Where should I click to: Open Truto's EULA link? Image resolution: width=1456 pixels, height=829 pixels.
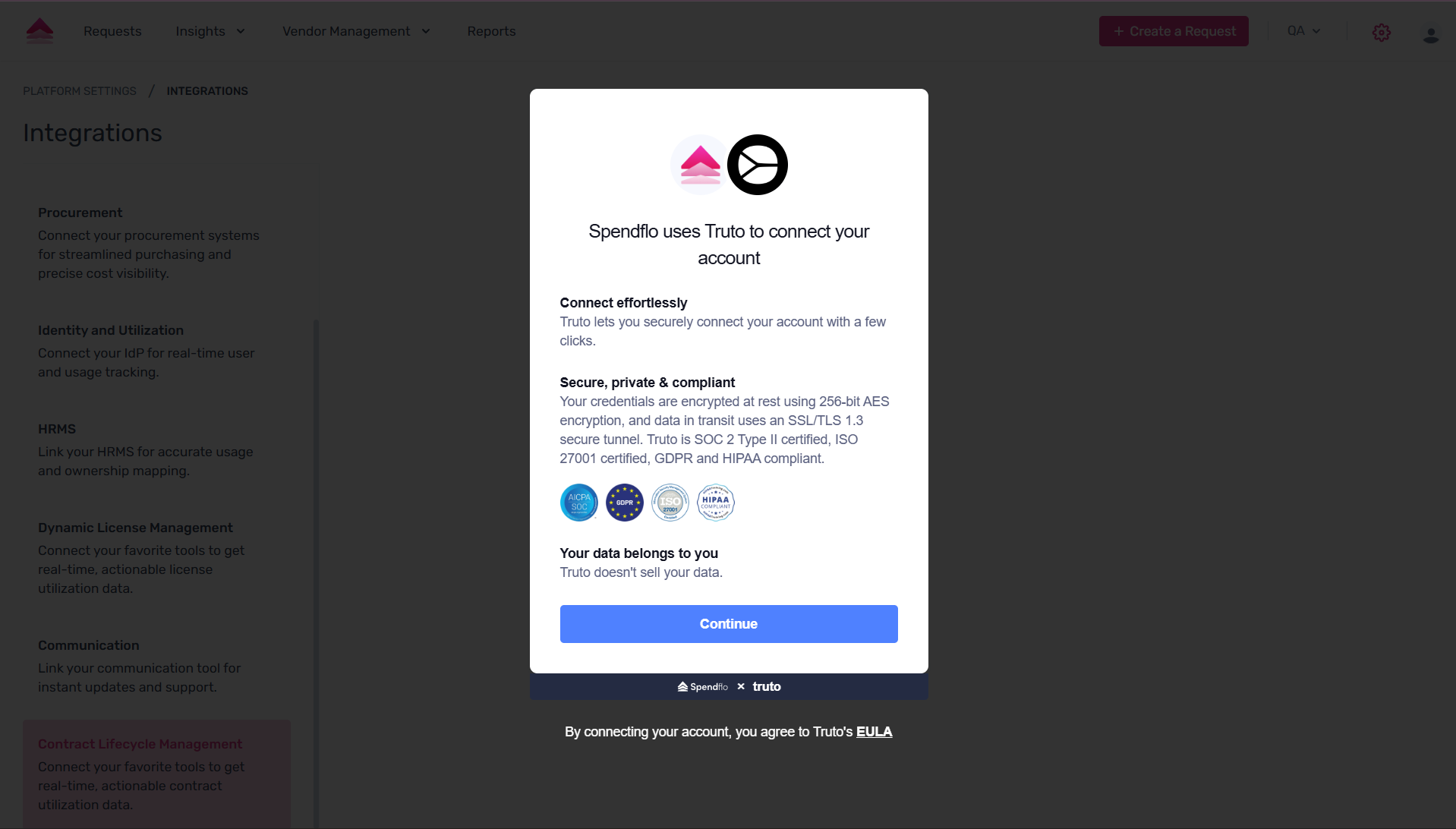click(874, 732)
